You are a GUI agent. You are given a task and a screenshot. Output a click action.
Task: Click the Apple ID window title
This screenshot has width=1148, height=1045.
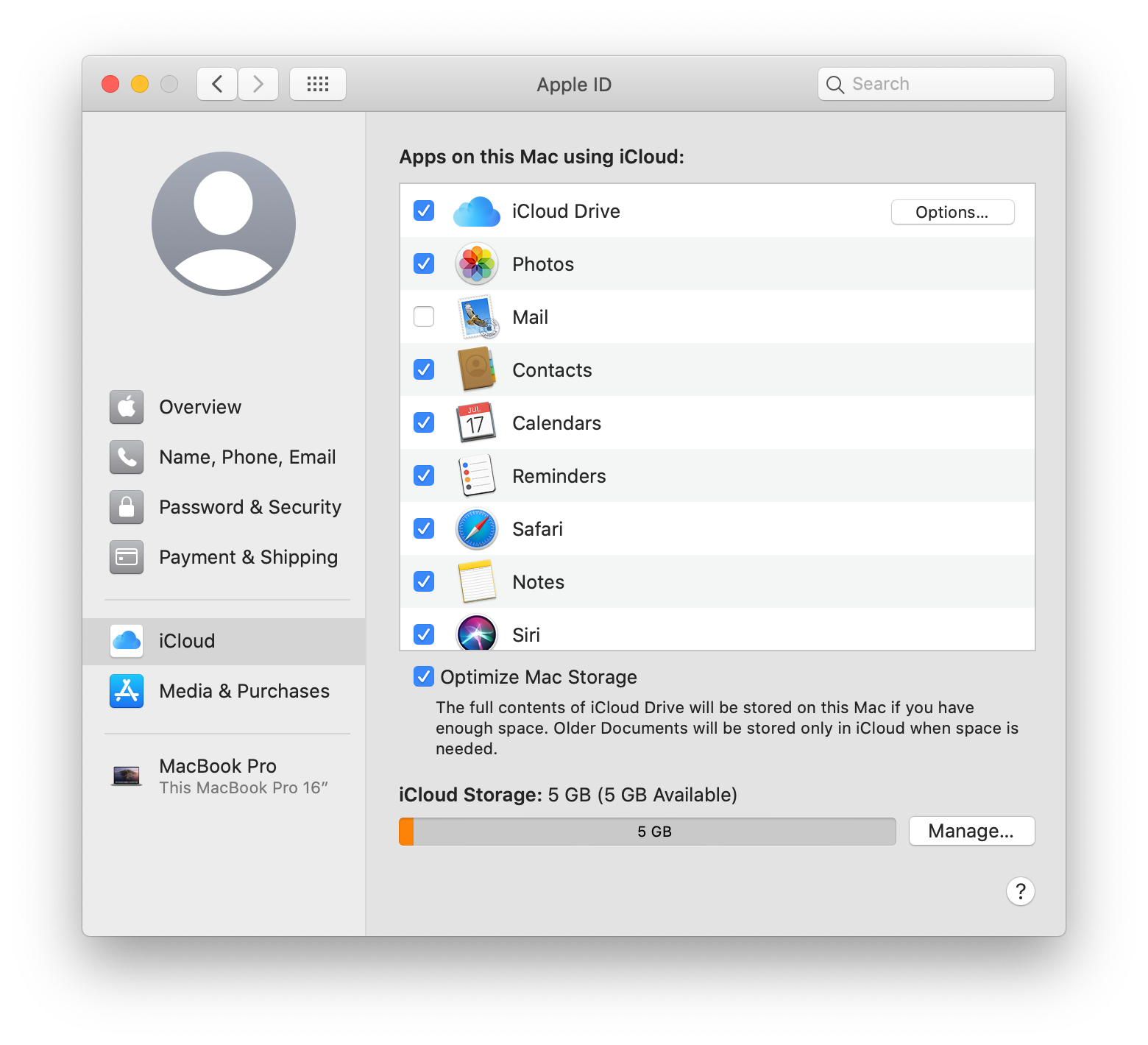point(574,85)
